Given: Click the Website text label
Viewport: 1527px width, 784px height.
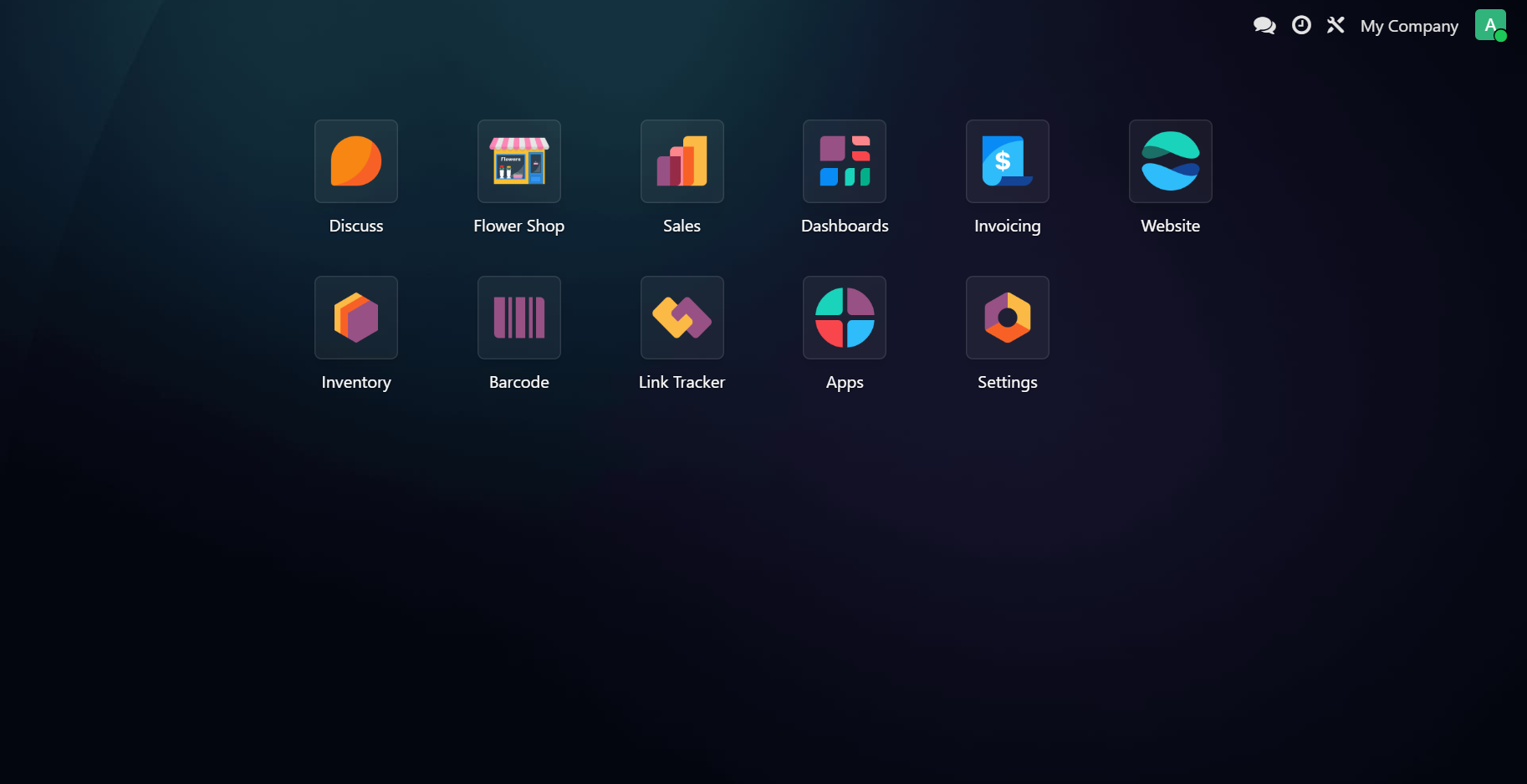Looking at the screenshot, I should point(1170,226).
